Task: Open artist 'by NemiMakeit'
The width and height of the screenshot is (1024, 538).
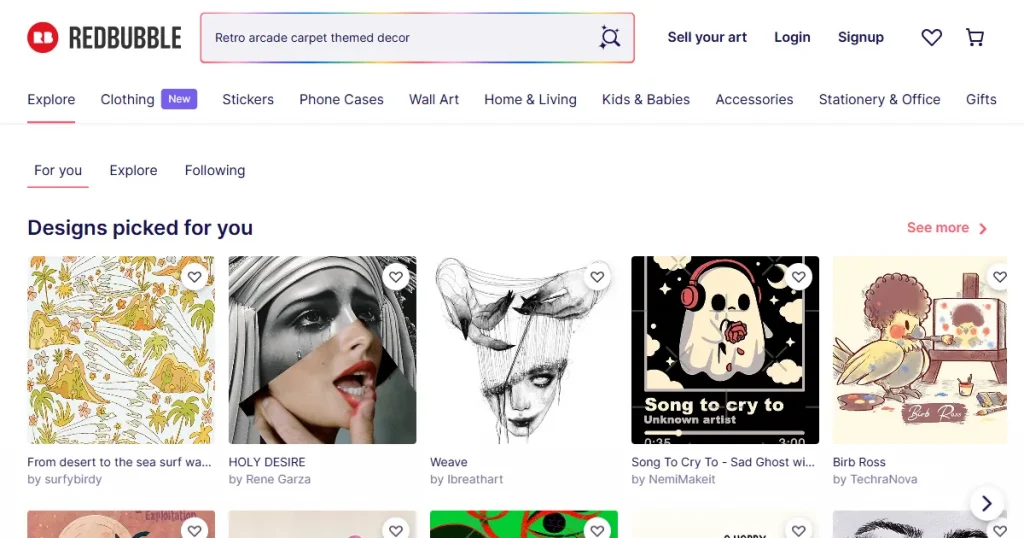Action: [673, 479]
